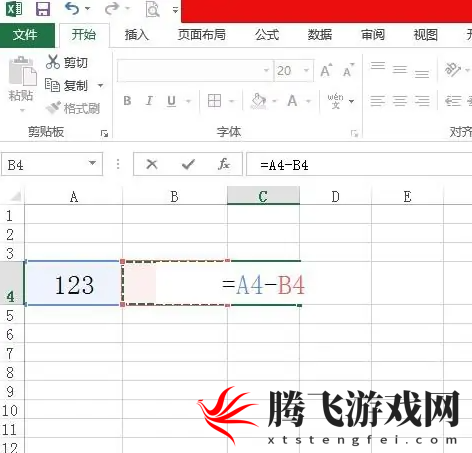472x453 pixels.
Task: Click the Save floppy disk icon
Action: click(43, 9)
